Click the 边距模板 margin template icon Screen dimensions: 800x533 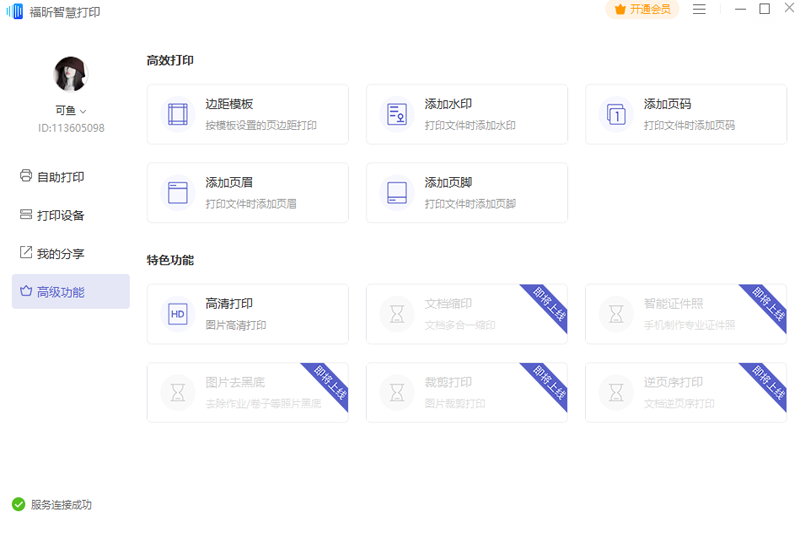[178, 114]
